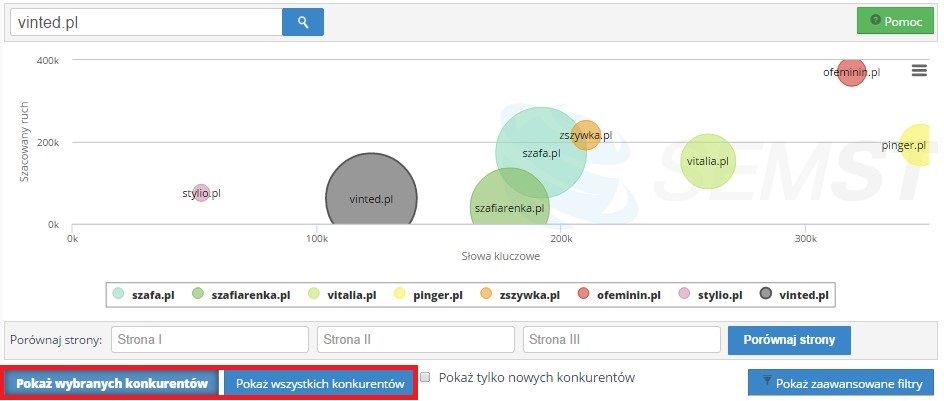Toggle vinted.pl legend entry
Image resolution: width=944 pixels, height=401 pixels.
[793, 295]
